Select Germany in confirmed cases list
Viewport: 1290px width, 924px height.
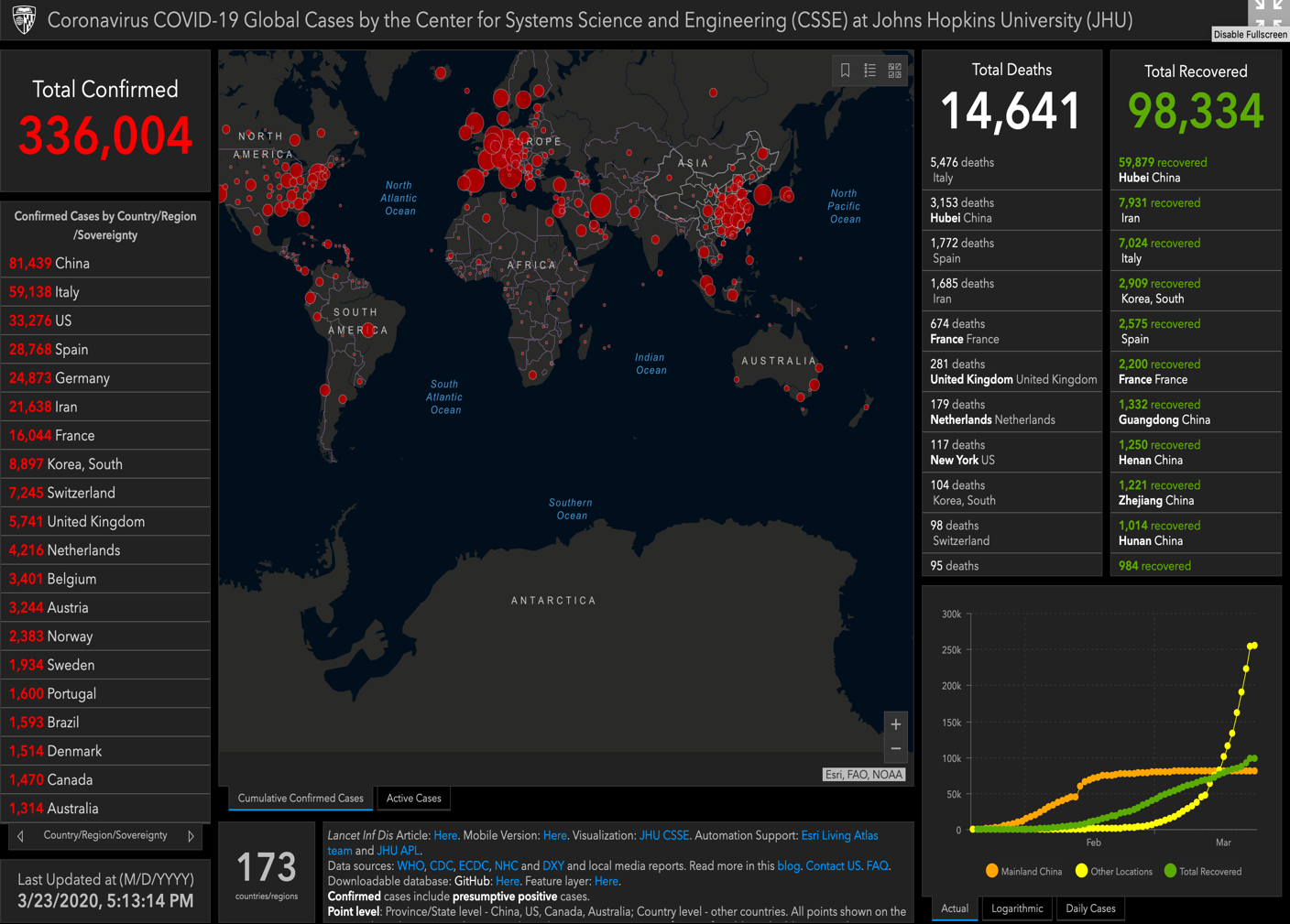(105, 378)
